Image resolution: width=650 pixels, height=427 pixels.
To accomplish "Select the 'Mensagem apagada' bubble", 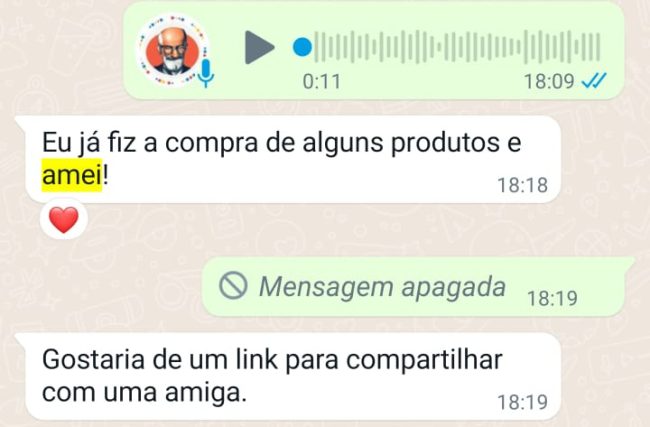I will 416,287.
